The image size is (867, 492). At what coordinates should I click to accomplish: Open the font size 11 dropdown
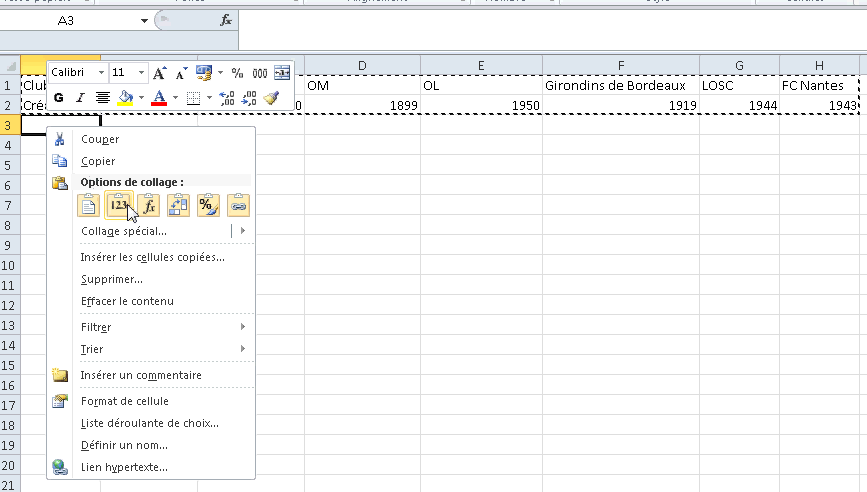point(142,73)
